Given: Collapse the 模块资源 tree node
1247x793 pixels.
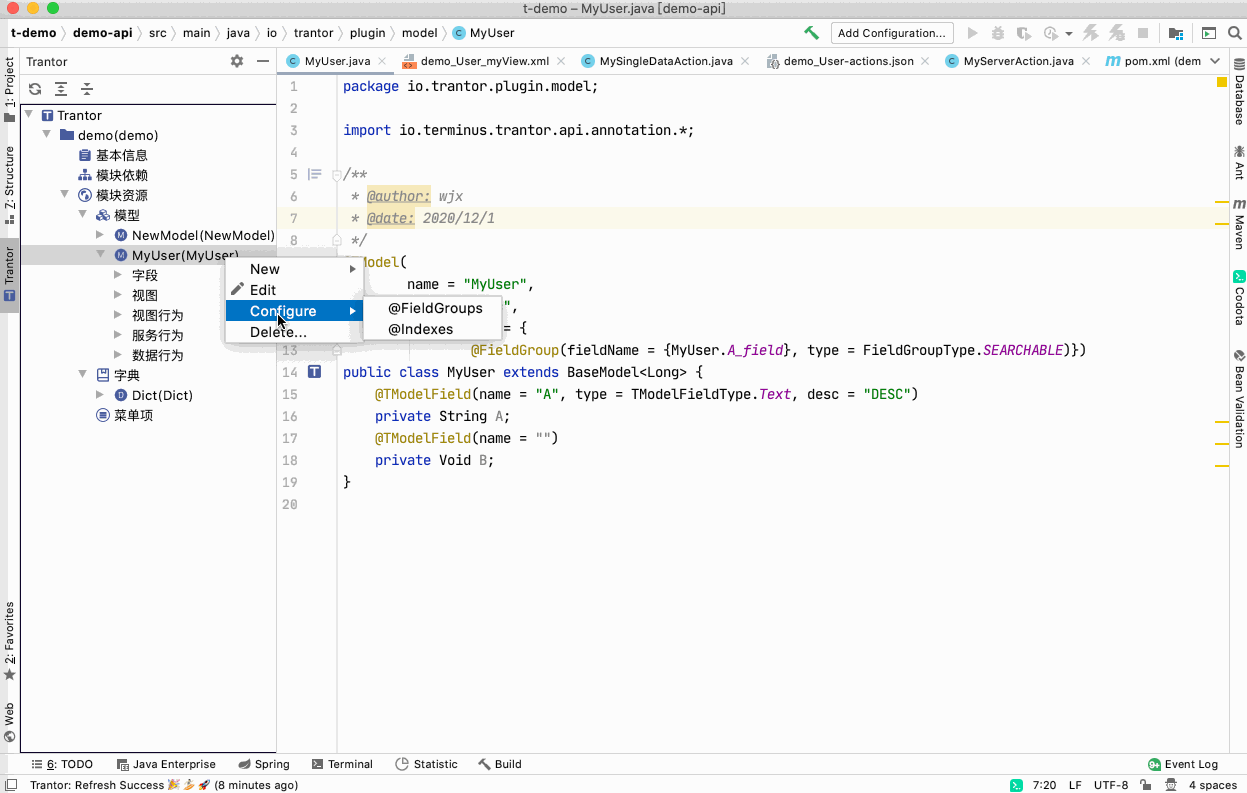Looking at the screenshot, I should [x=65, y=195].
